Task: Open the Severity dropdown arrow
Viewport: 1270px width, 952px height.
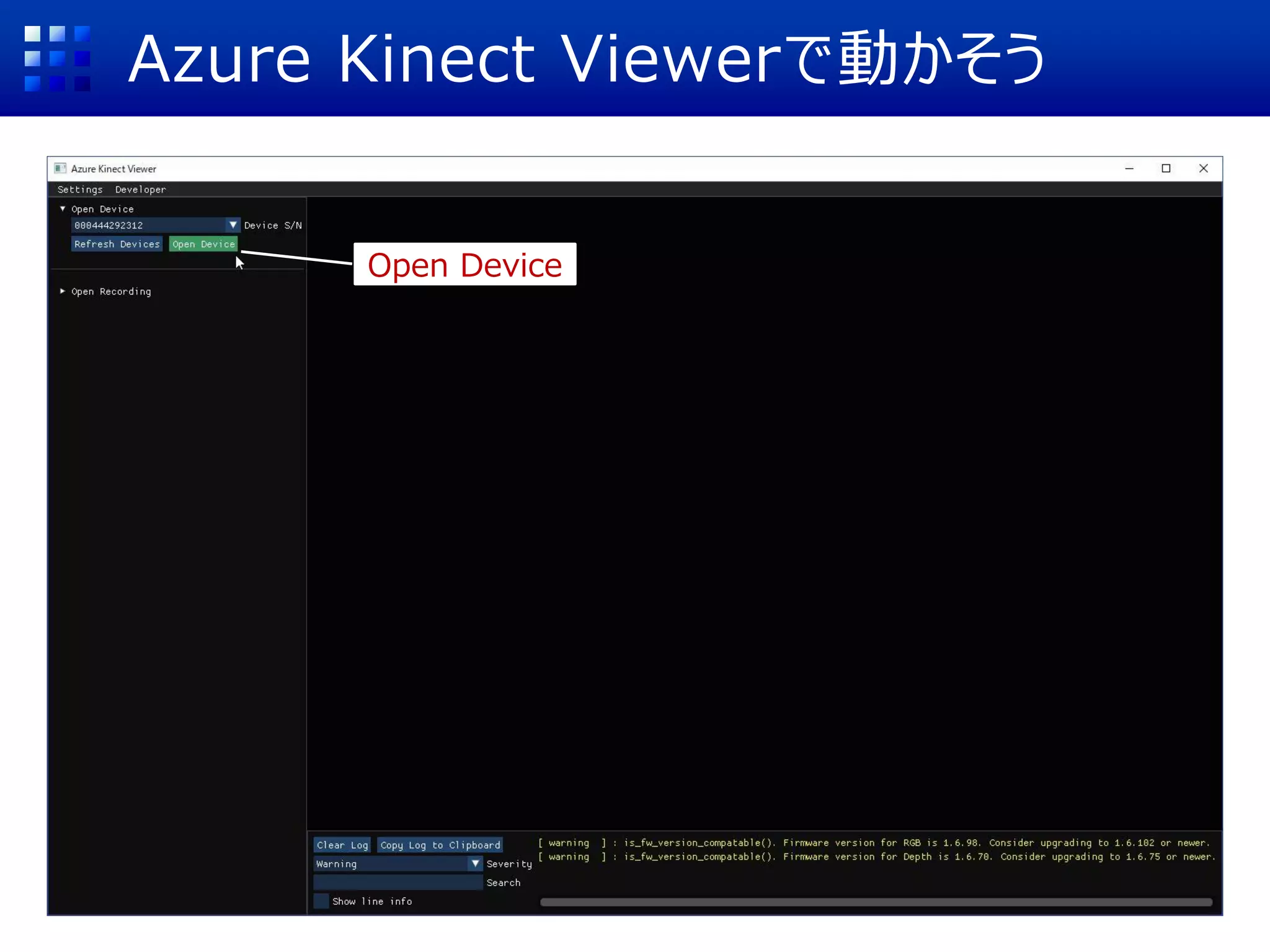Action: (x=475, y=863)
